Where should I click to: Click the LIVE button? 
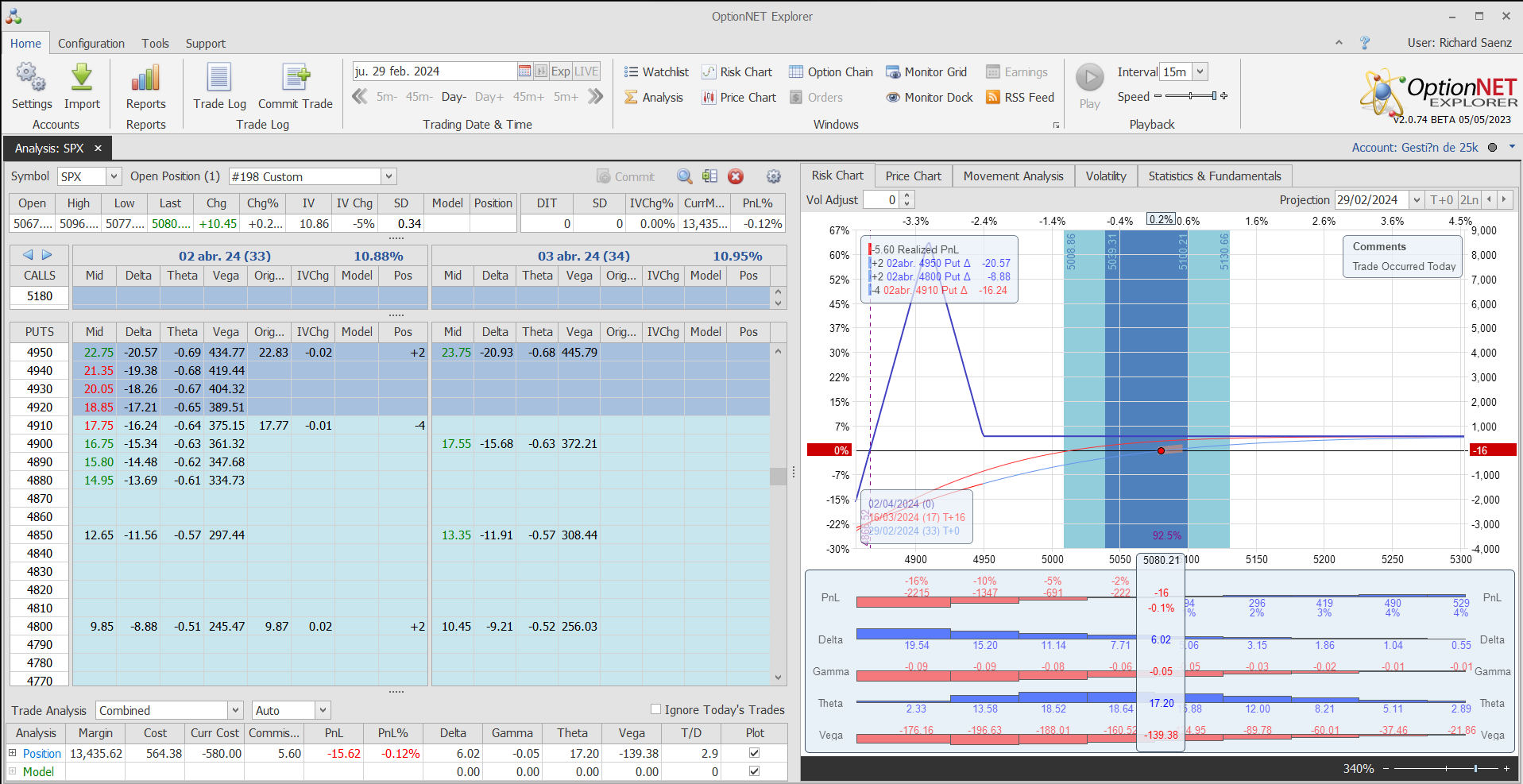586,71
